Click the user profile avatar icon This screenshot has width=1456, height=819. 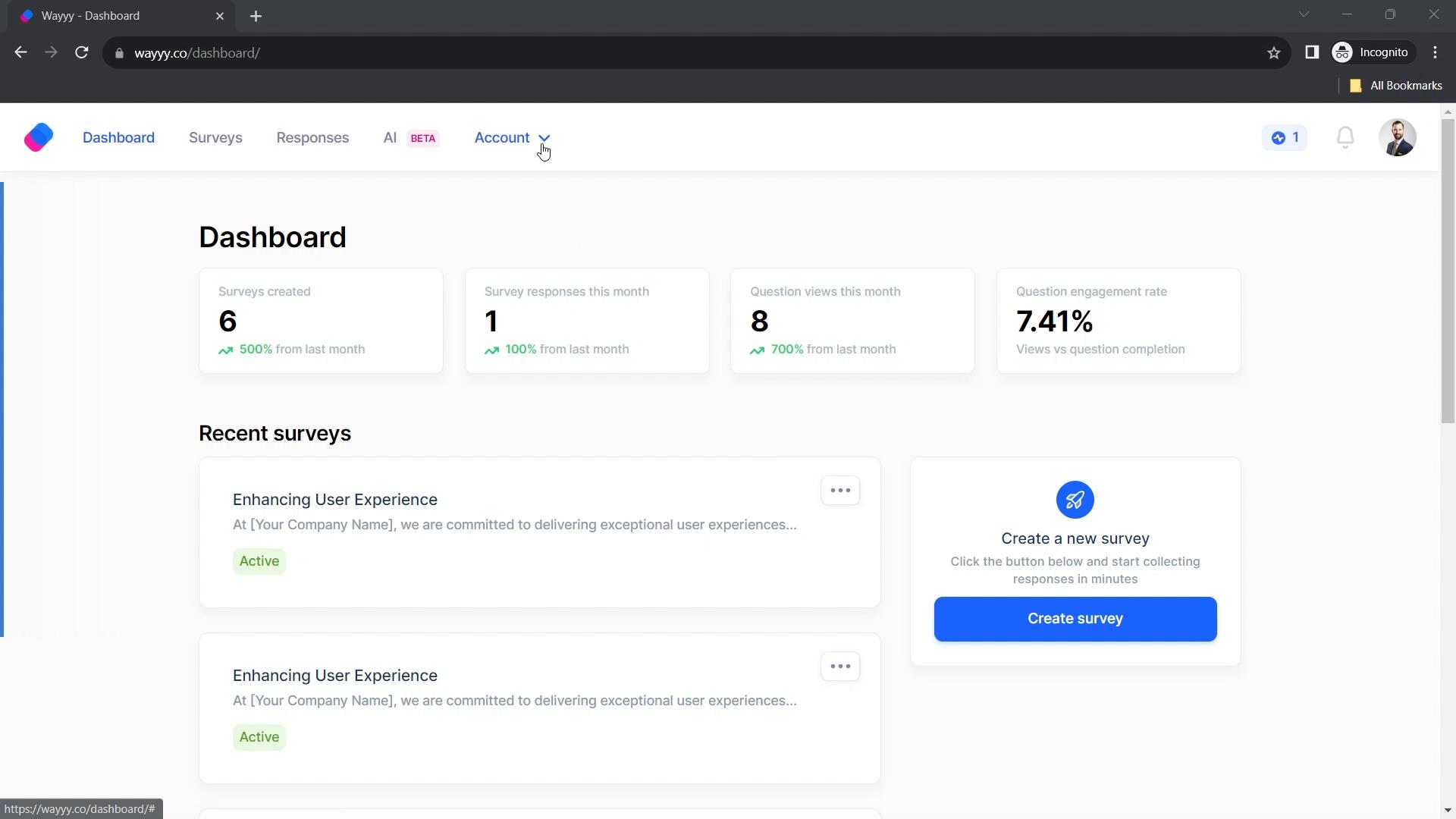[x=1398, y=137]
